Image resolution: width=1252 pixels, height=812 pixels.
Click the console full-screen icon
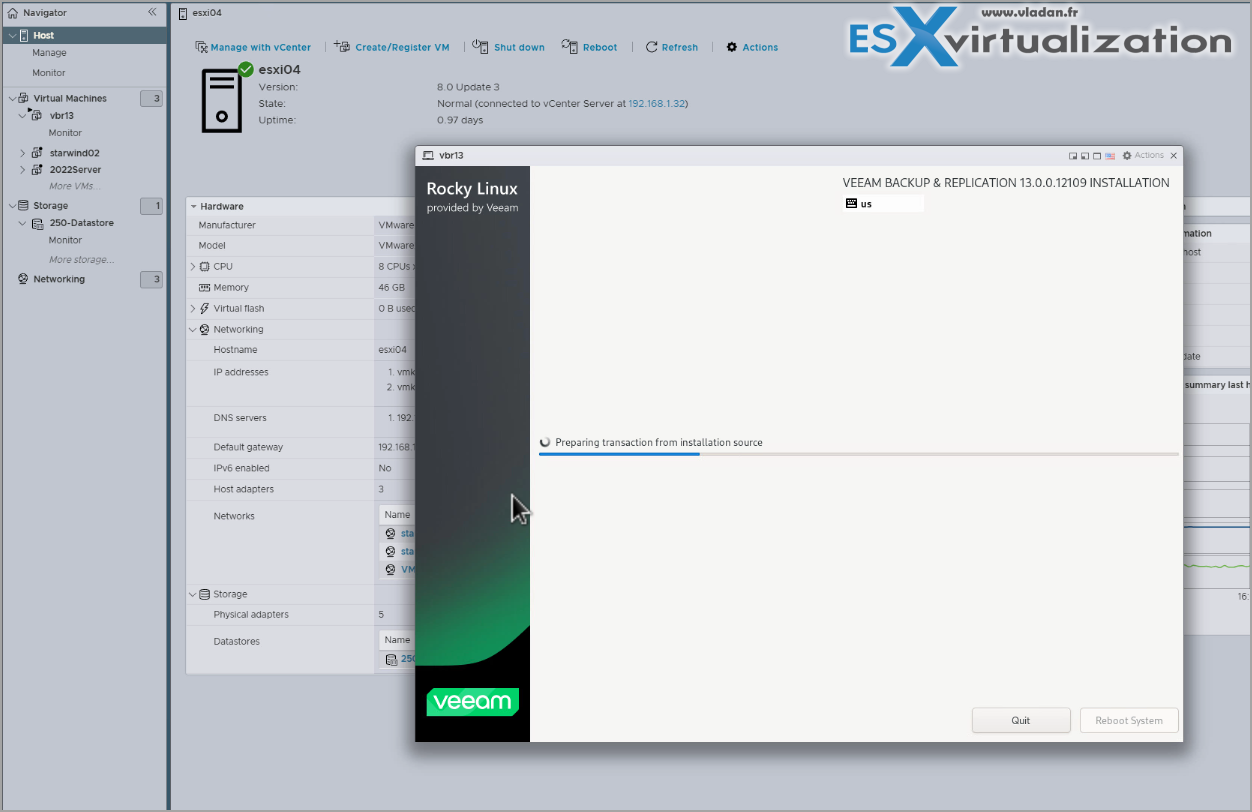(x=1097, y=156)
